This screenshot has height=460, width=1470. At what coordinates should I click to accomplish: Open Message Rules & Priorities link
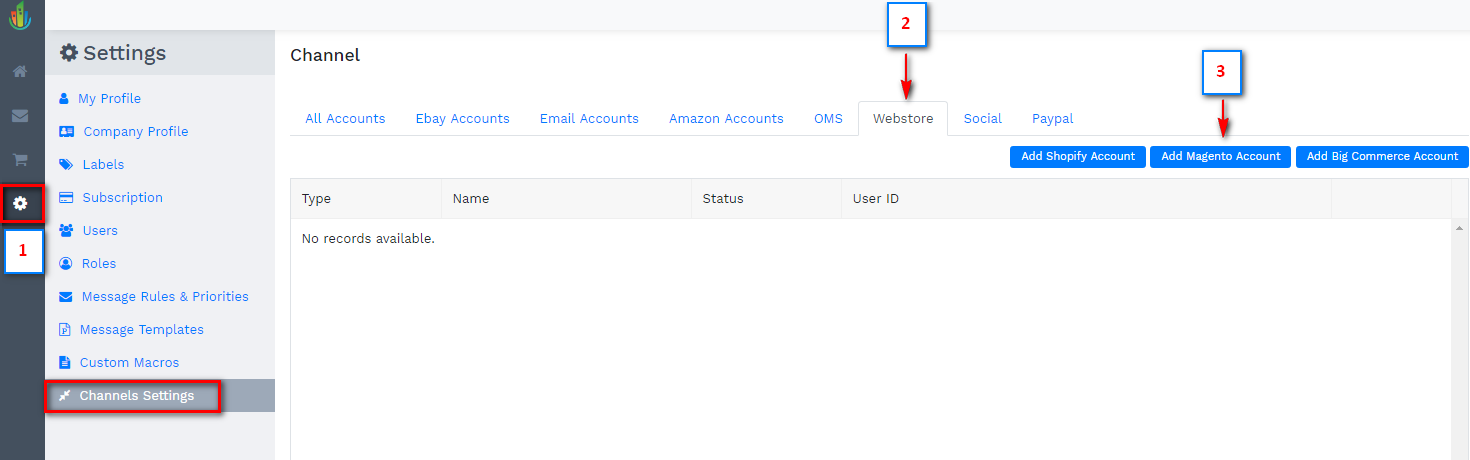(x=165, y=297)
